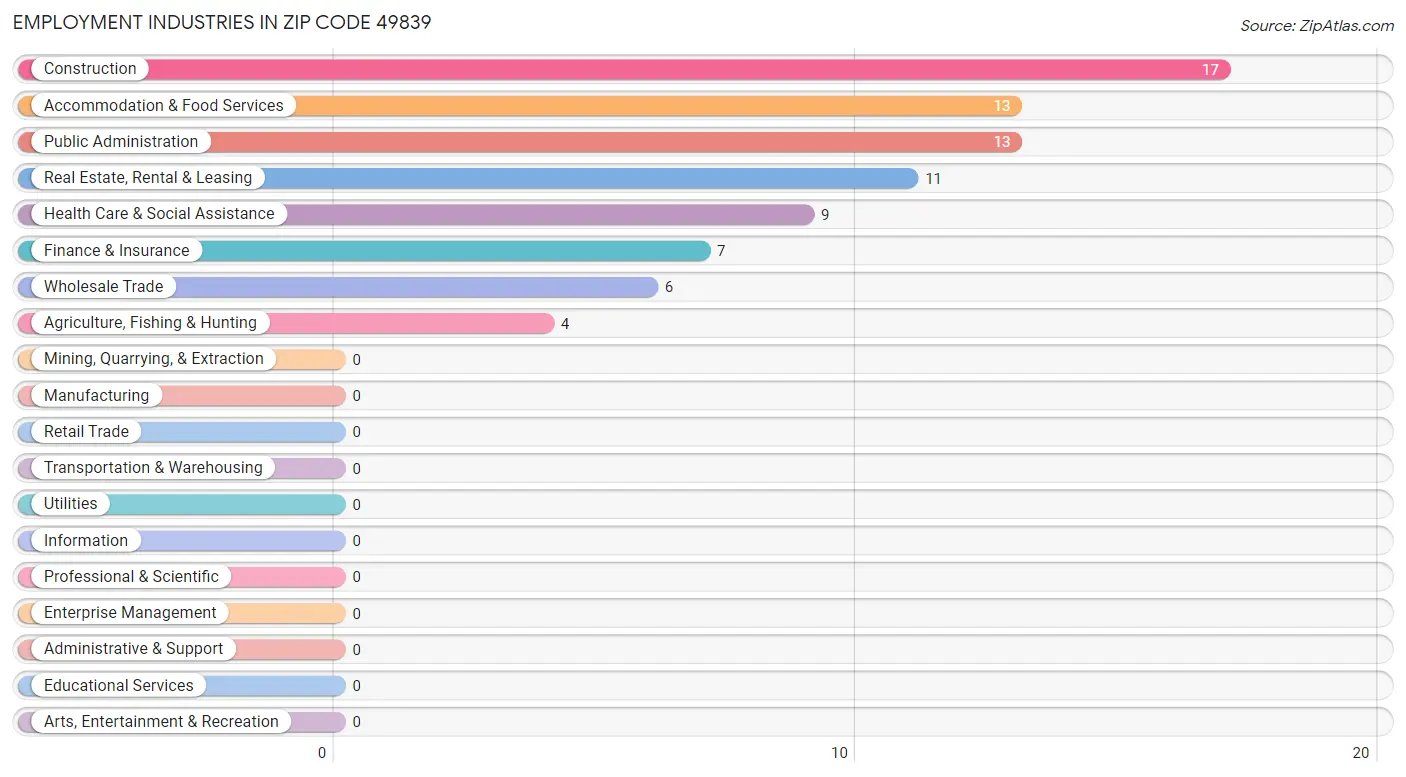Select Transportation & Warehousing label

153,468
